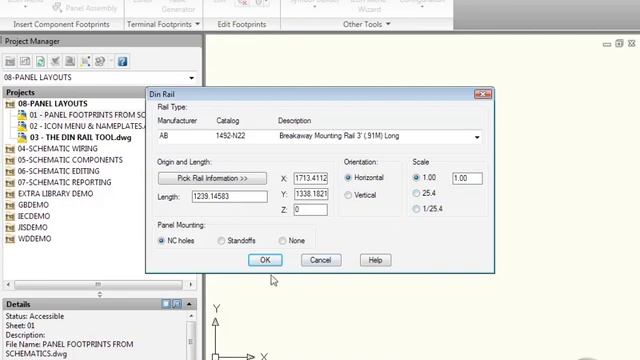Select 03 - THE DIN RAIL TOOL.dwg

pyautogui.click(x=80, y=138)
